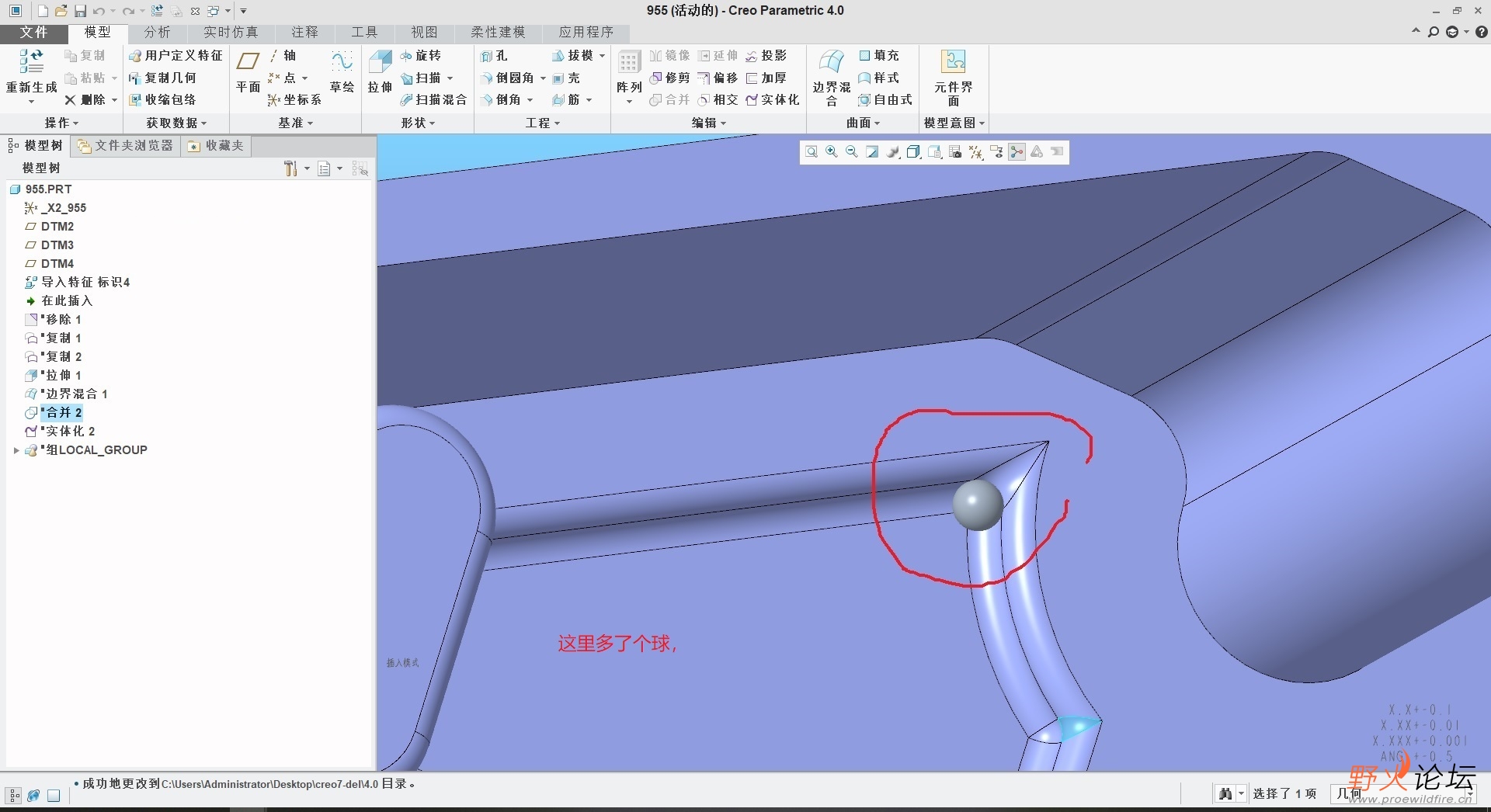Switch to the Flexible Modeling (柔性建模) tab

(498, 33)
